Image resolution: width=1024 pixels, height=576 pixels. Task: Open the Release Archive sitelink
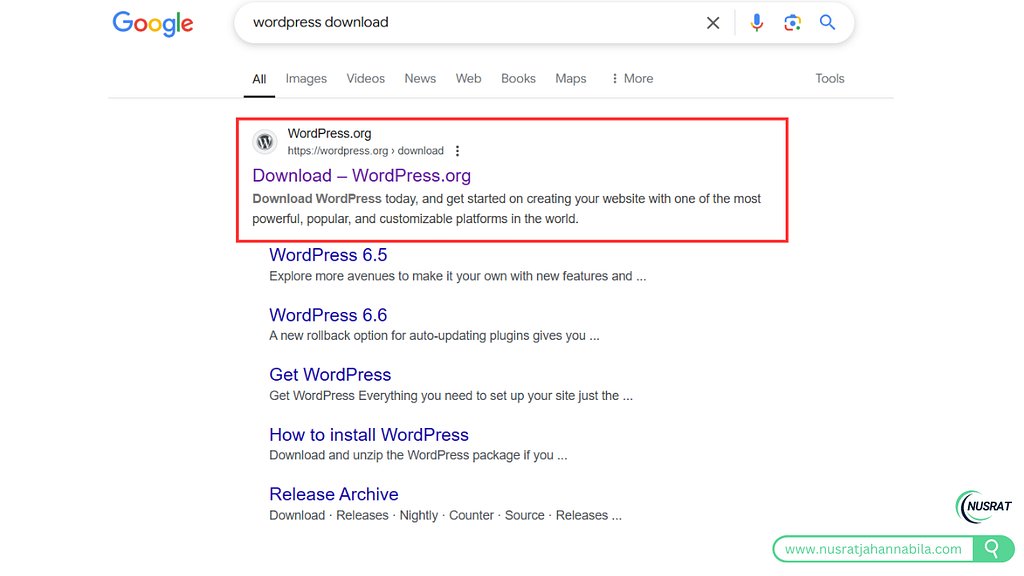pos(334,494)
